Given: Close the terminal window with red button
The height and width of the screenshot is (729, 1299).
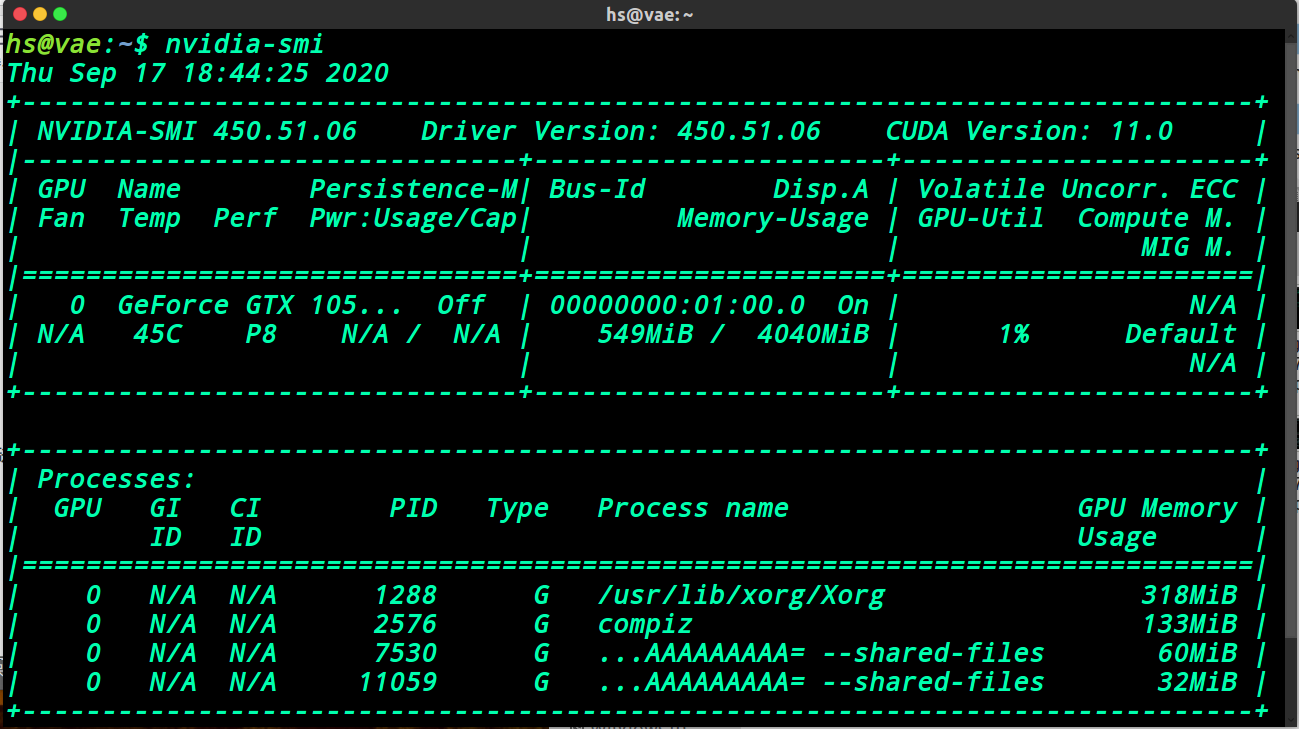Looking at the screenshot, I should click(x=19, y=14).
